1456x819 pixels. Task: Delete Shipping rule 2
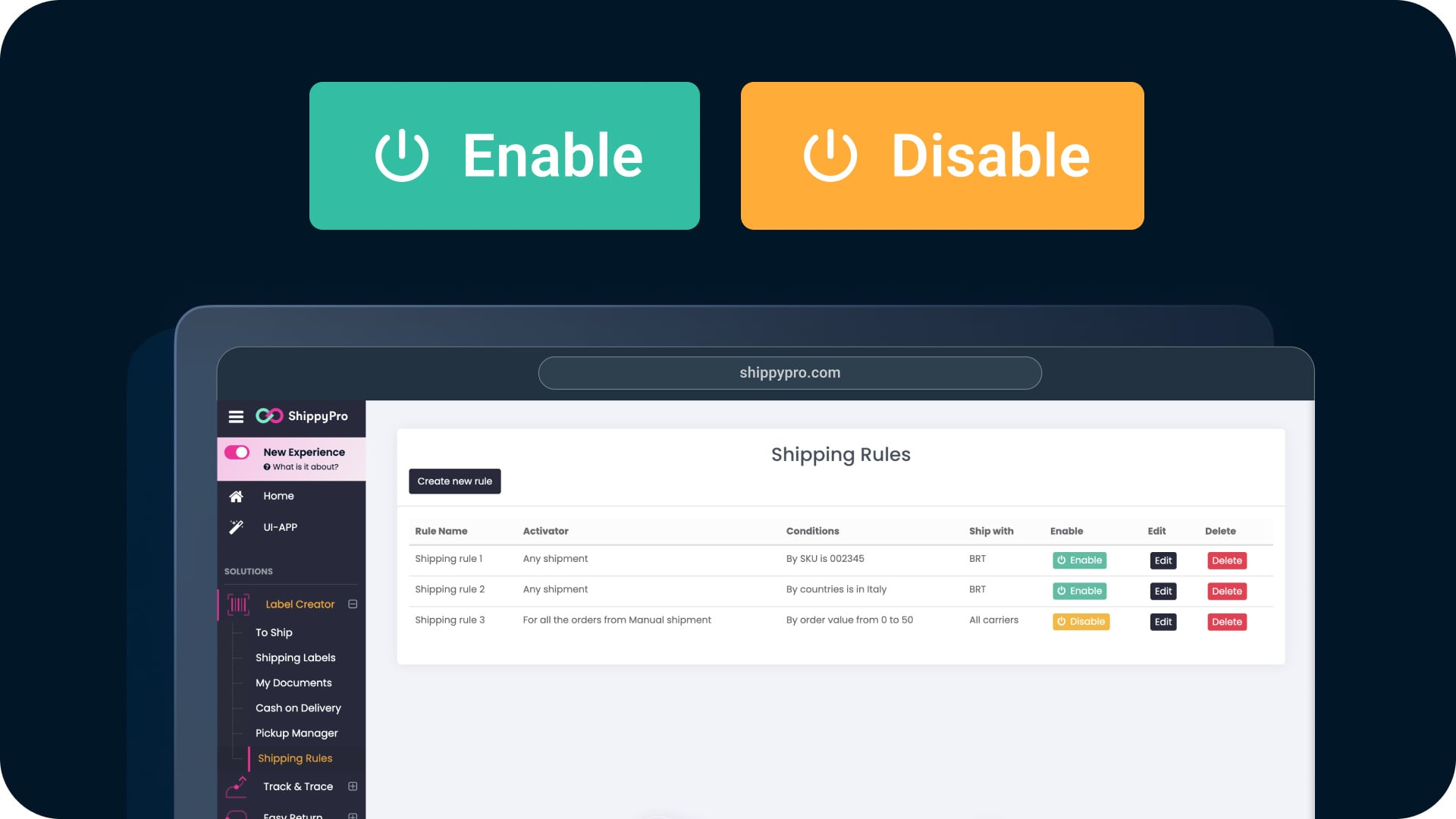click(1227, 591)
